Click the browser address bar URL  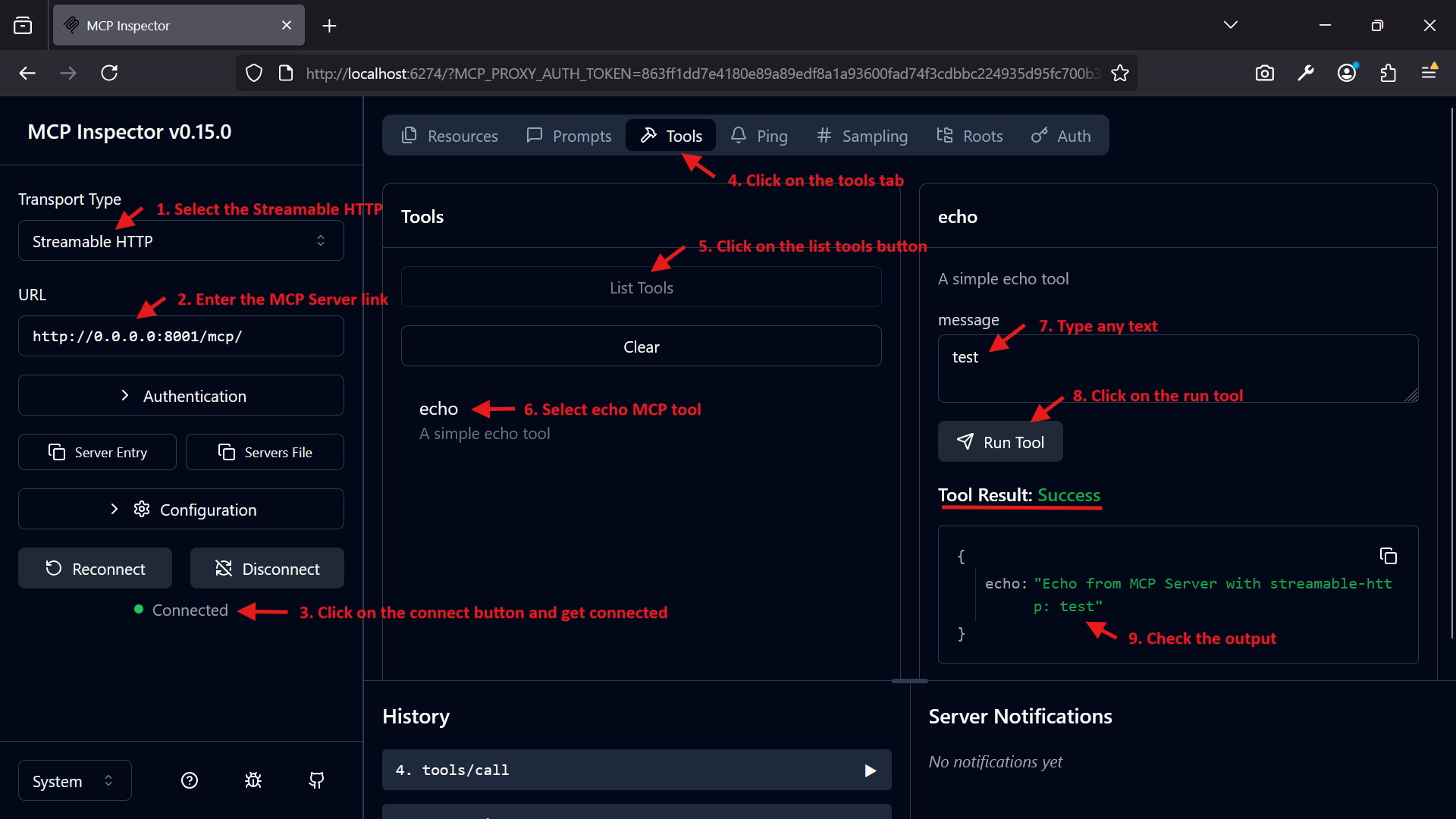[702, 73]
